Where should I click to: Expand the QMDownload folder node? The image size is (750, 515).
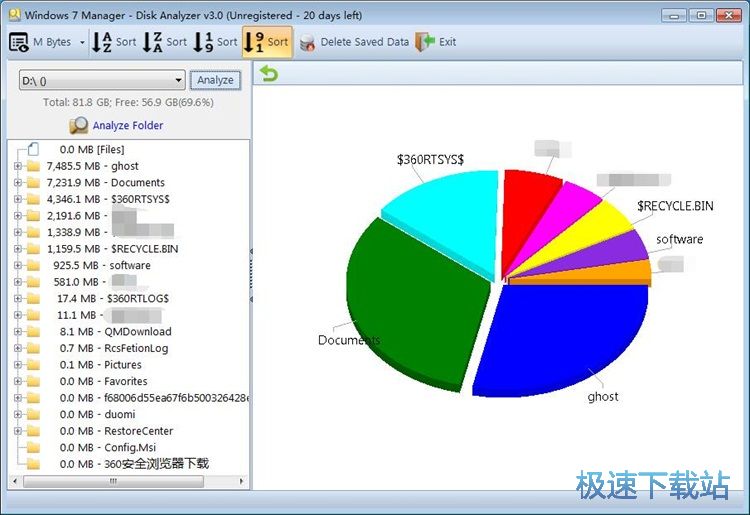(x=18, y=331)
